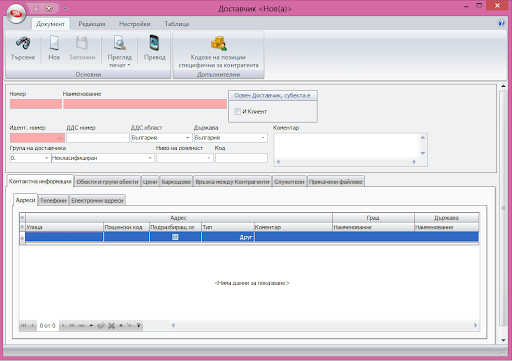This screenshot has width=512, height=361.
Task: Click the Код input field
Action: click(241, 158)
